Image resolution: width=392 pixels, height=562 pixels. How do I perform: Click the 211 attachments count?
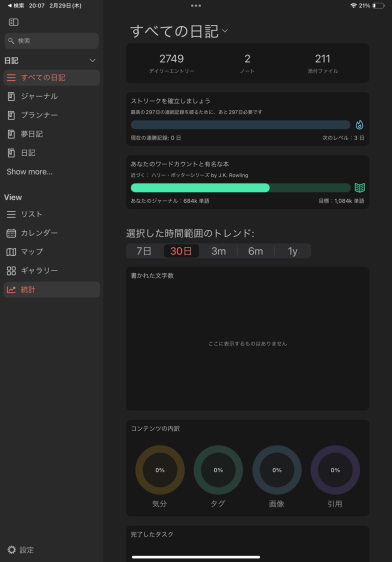coord(322,59)
